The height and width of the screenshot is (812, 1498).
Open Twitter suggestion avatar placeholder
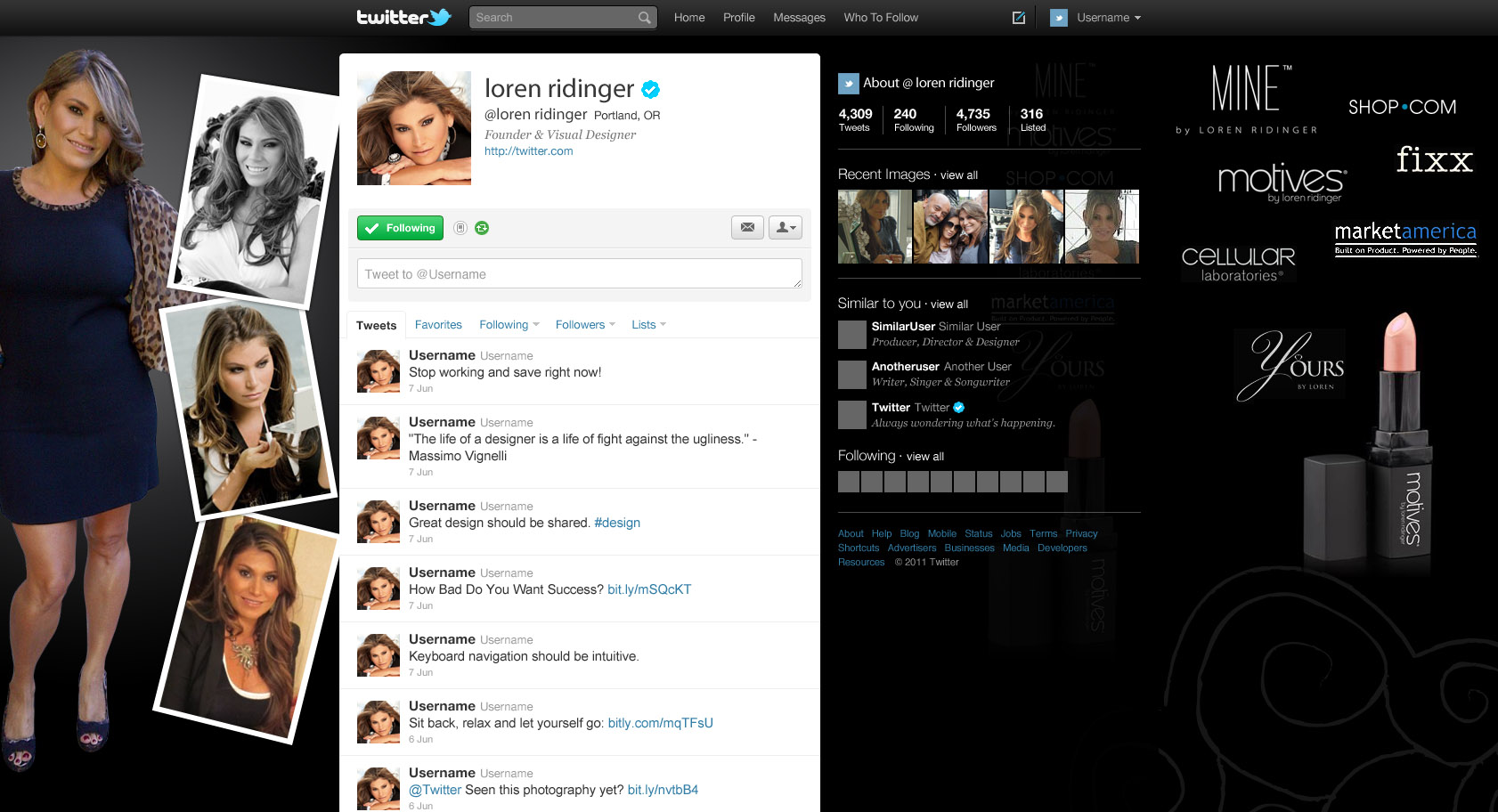(852, 415)
